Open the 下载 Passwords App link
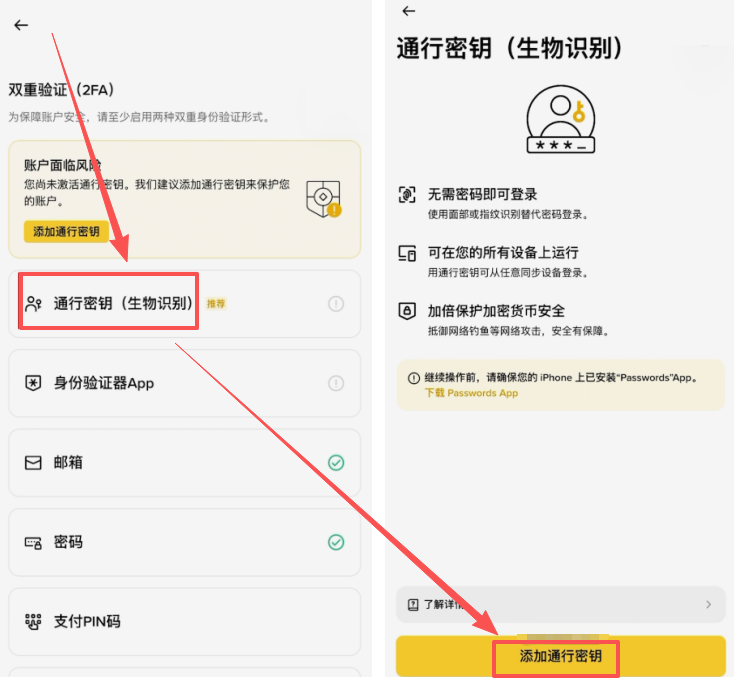The height and width of the screenshot is (681, 734). (471, 393)
